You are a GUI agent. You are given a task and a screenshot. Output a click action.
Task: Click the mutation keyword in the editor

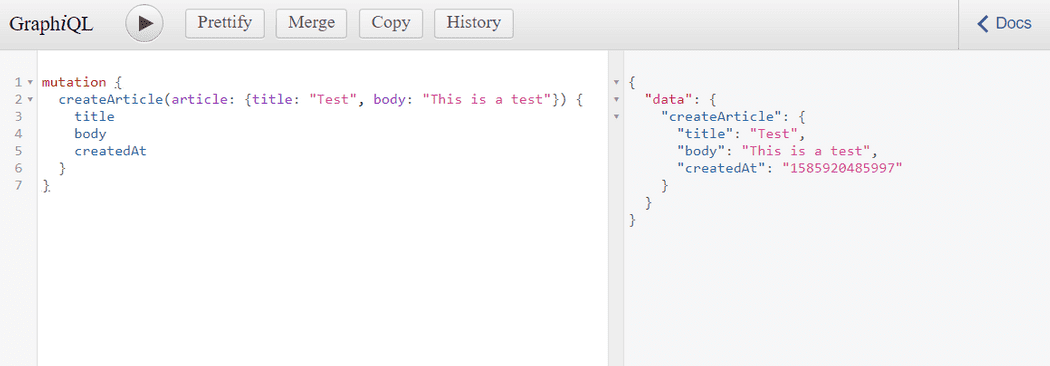pos(74,82)
